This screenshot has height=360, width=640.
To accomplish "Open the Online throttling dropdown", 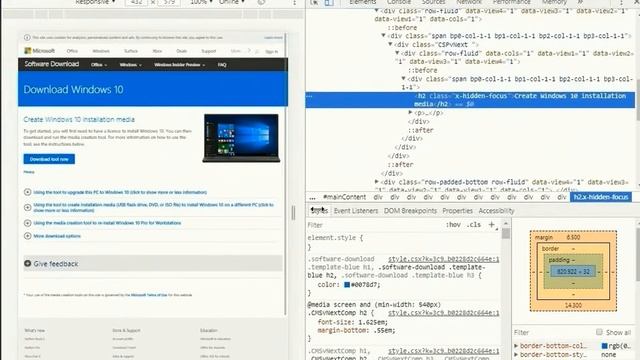I will (231, 2).
